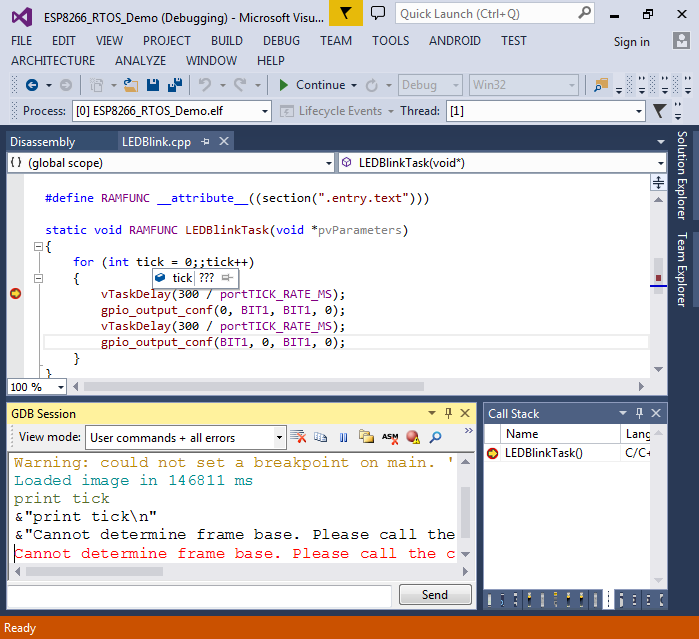Click the breakpoint warning icon in GDB toolbar
This screenshot has width=699, height=639.
(413, 437)
